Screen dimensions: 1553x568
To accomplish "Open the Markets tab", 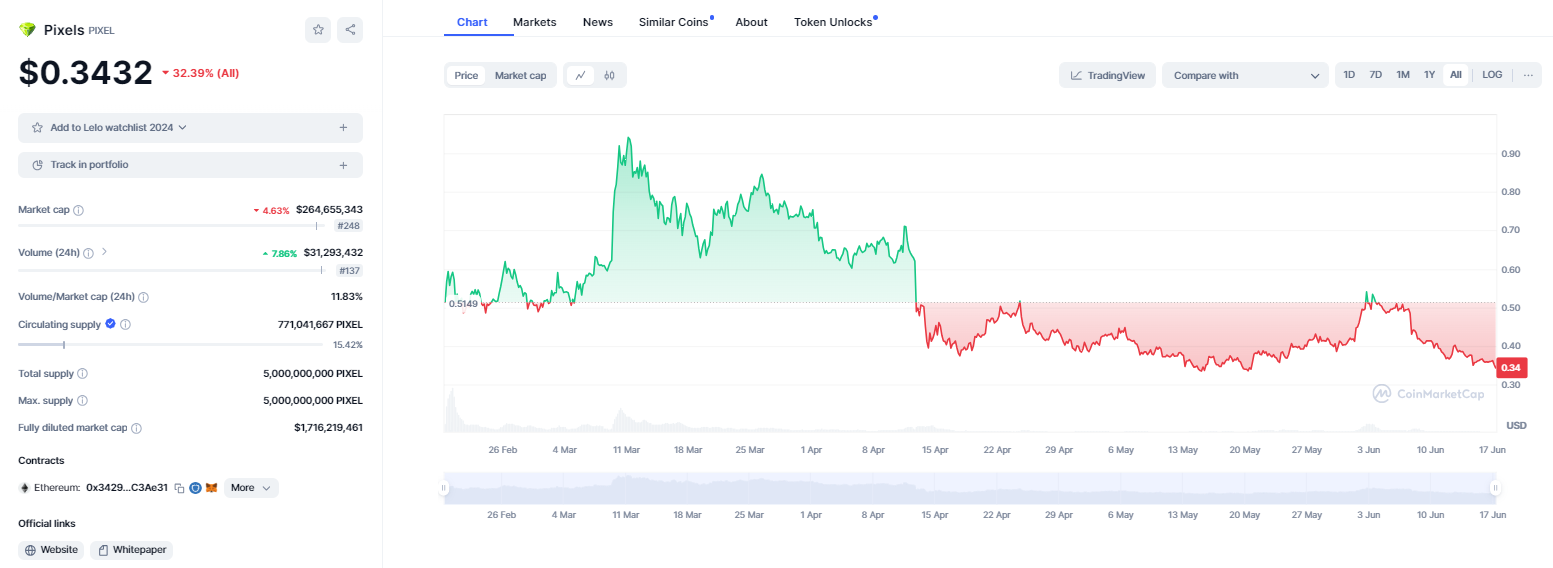I will click(535, 22).
